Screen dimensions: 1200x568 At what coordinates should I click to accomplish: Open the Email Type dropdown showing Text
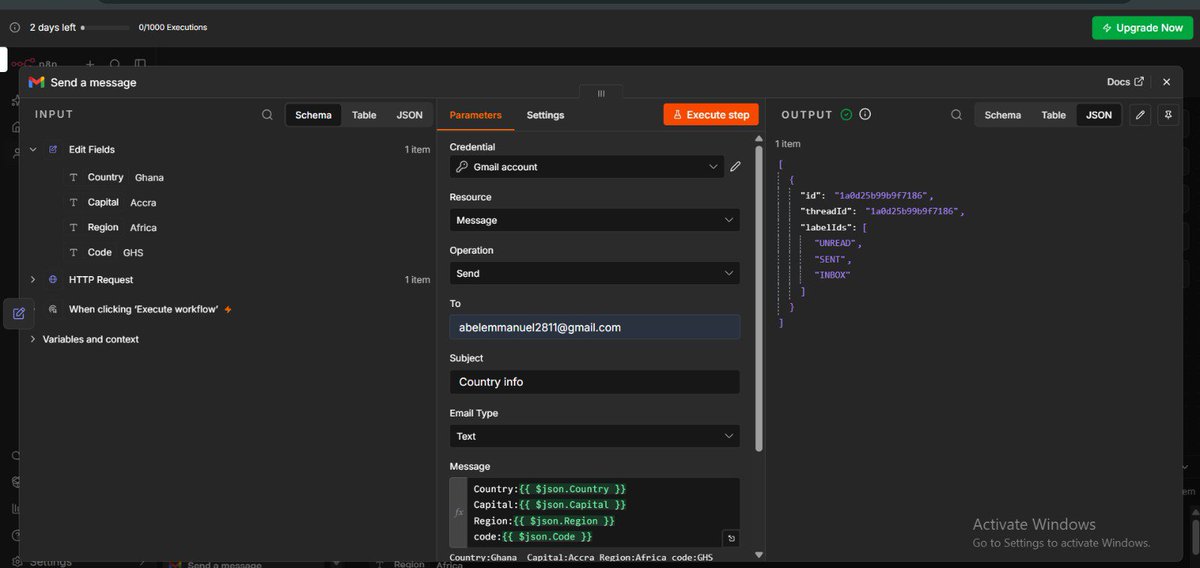point(595,436)
